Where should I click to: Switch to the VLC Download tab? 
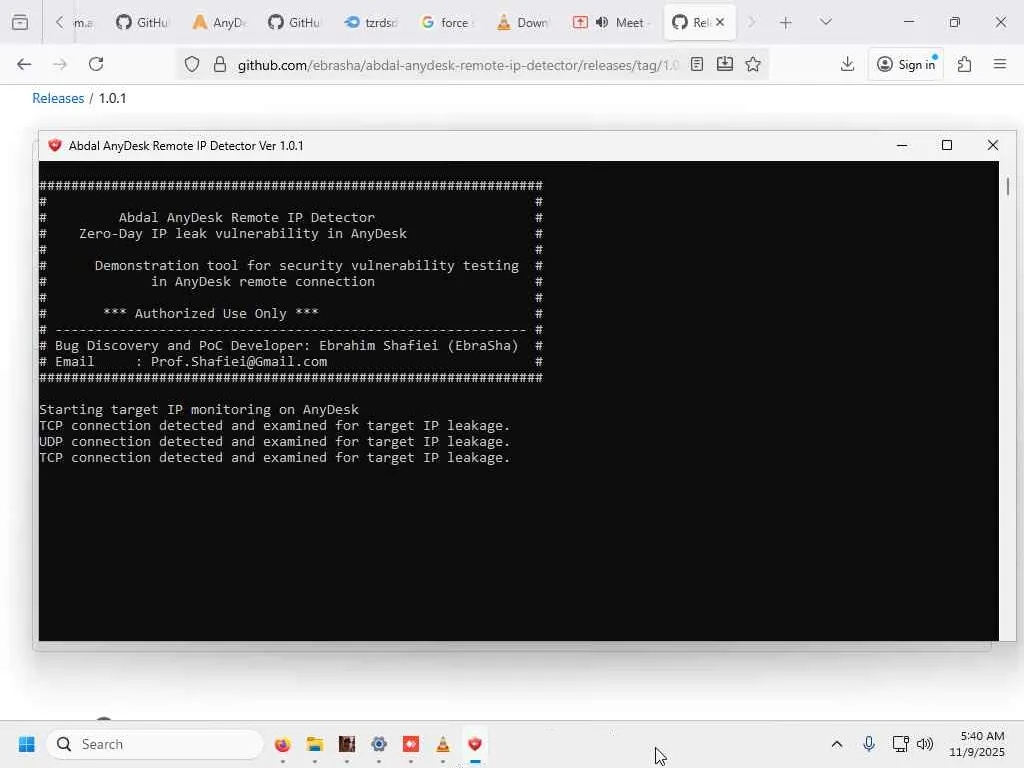523,22
